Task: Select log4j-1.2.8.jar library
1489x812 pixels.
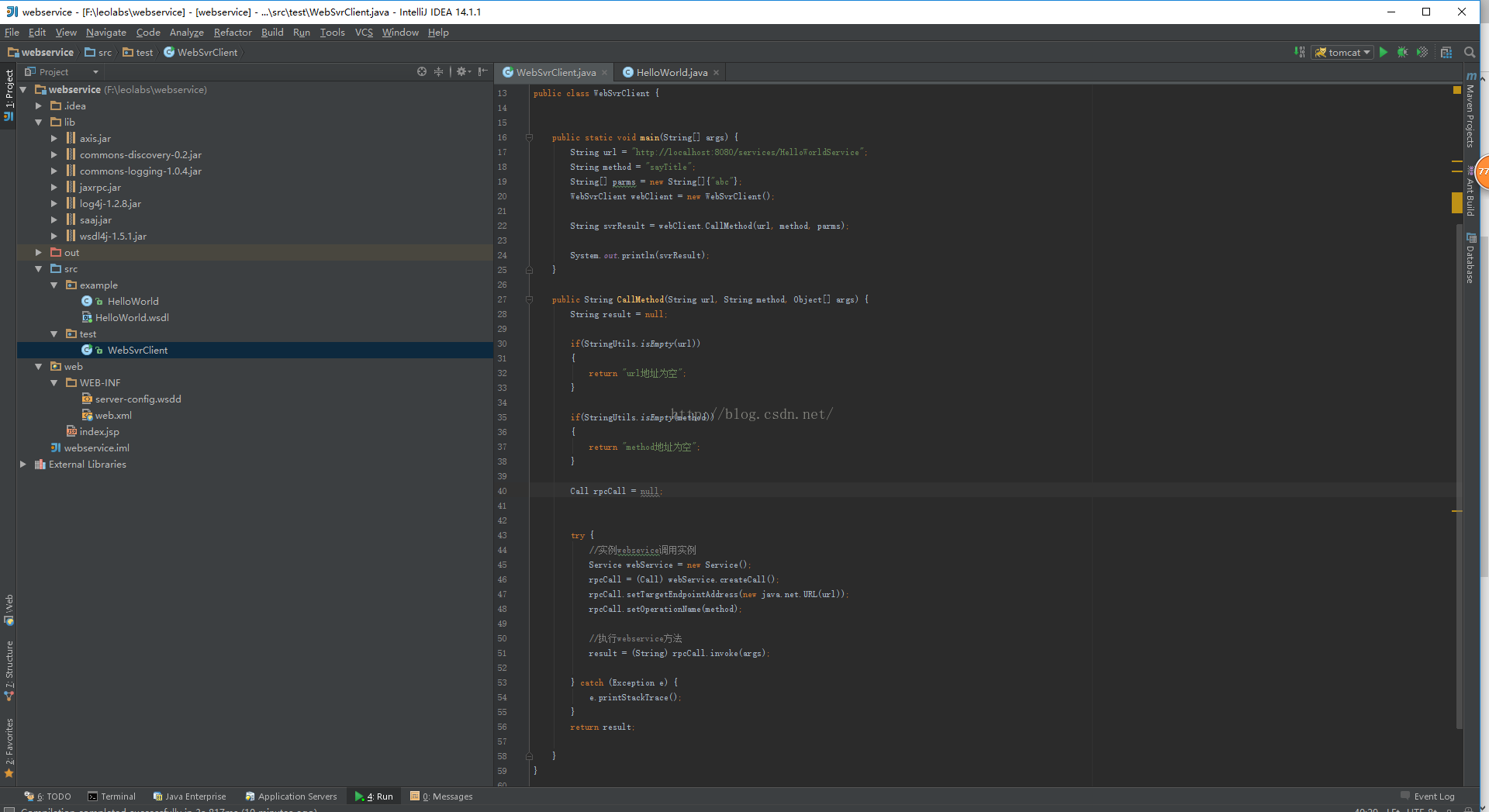Action: click(110, 204)
